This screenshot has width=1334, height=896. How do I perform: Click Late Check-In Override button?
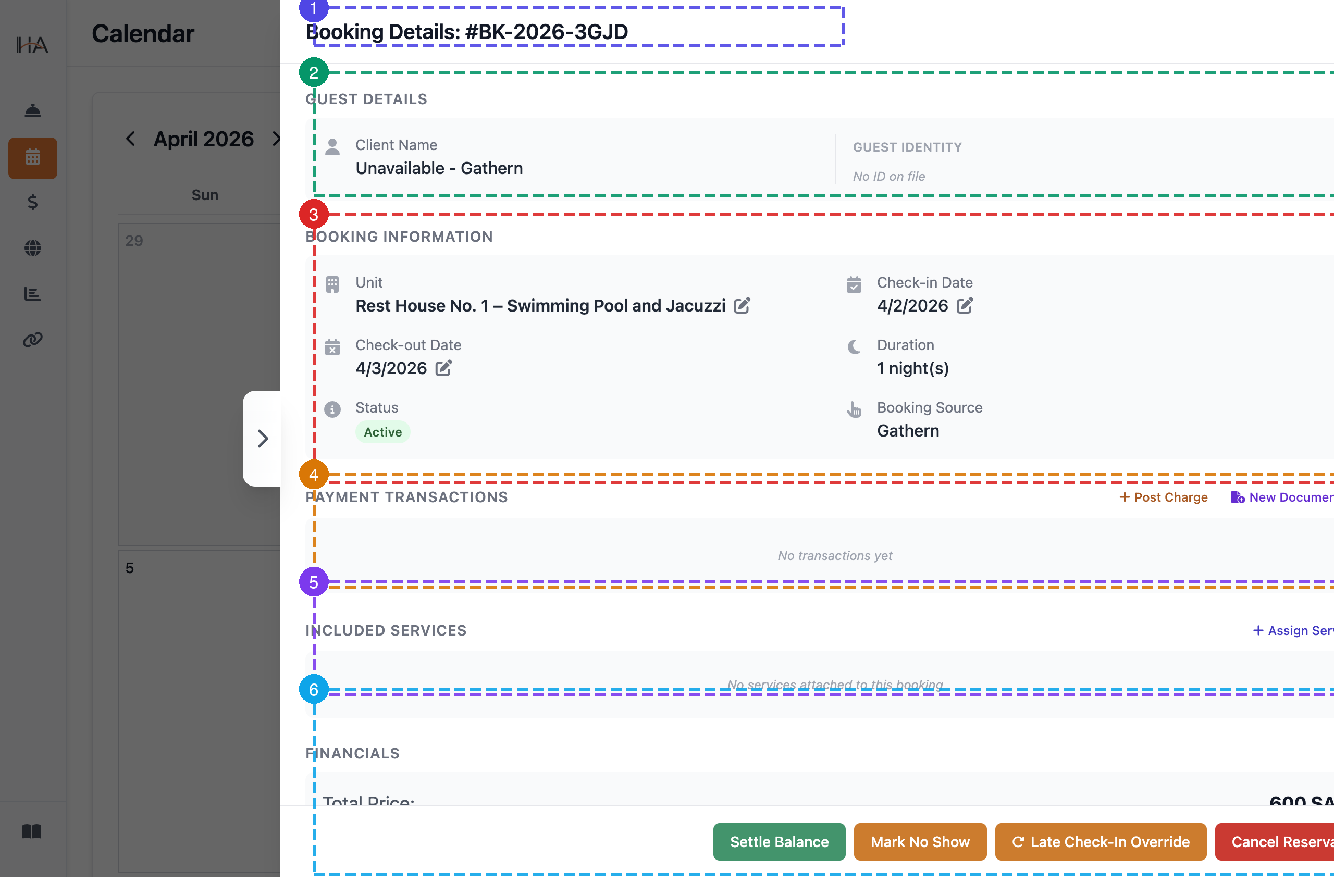click(1101, 842)
